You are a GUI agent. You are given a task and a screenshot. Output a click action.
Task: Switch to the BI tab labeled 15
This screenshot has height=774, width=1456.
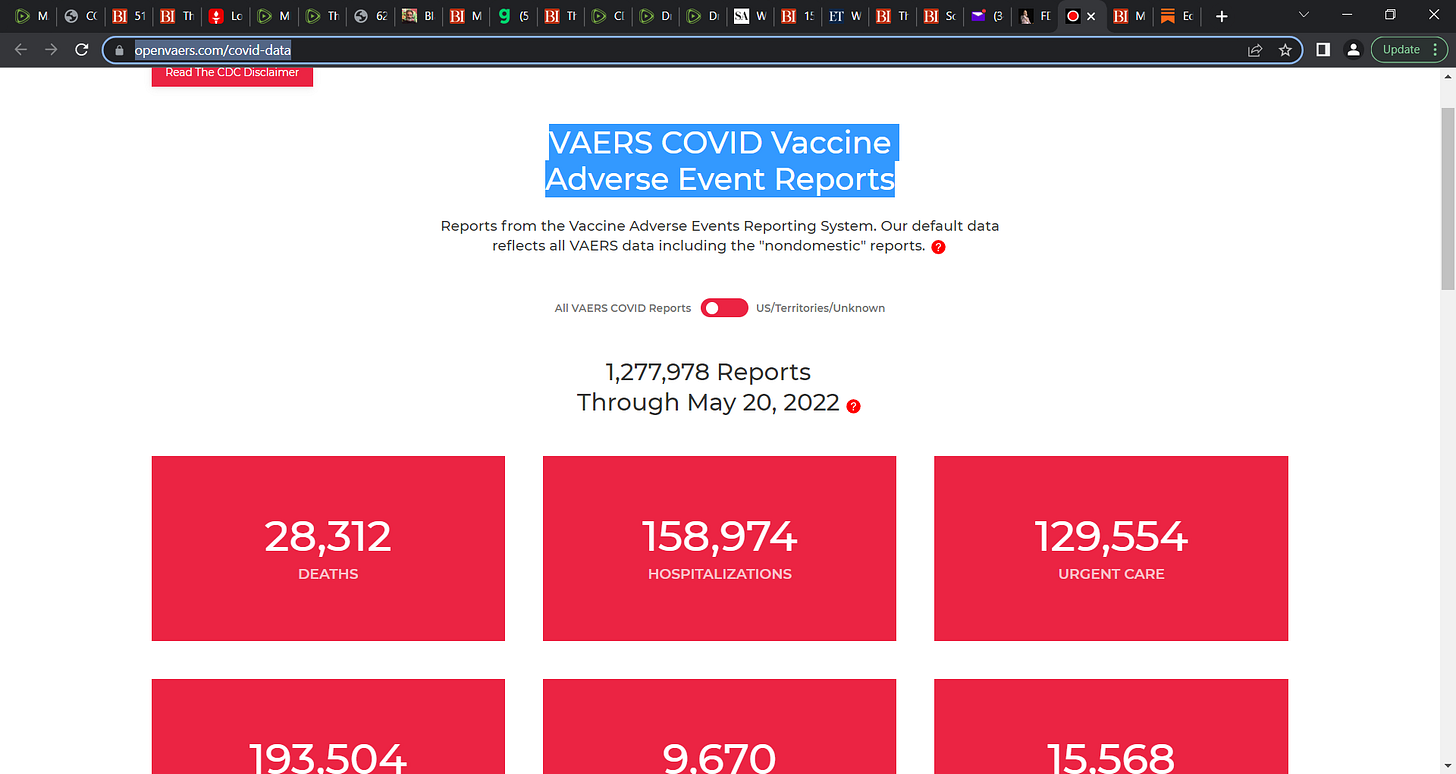(x=799, y=17)
